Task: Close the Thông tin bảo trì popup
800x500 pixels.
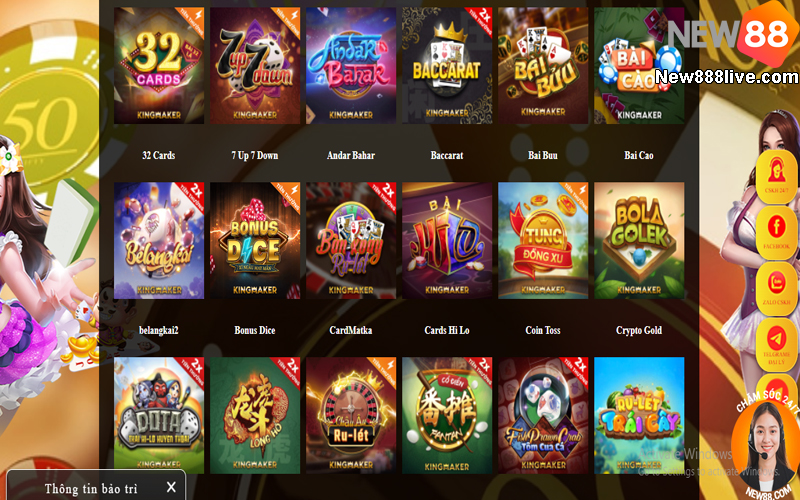Action: pyautogui.click(x=171, y=487)
